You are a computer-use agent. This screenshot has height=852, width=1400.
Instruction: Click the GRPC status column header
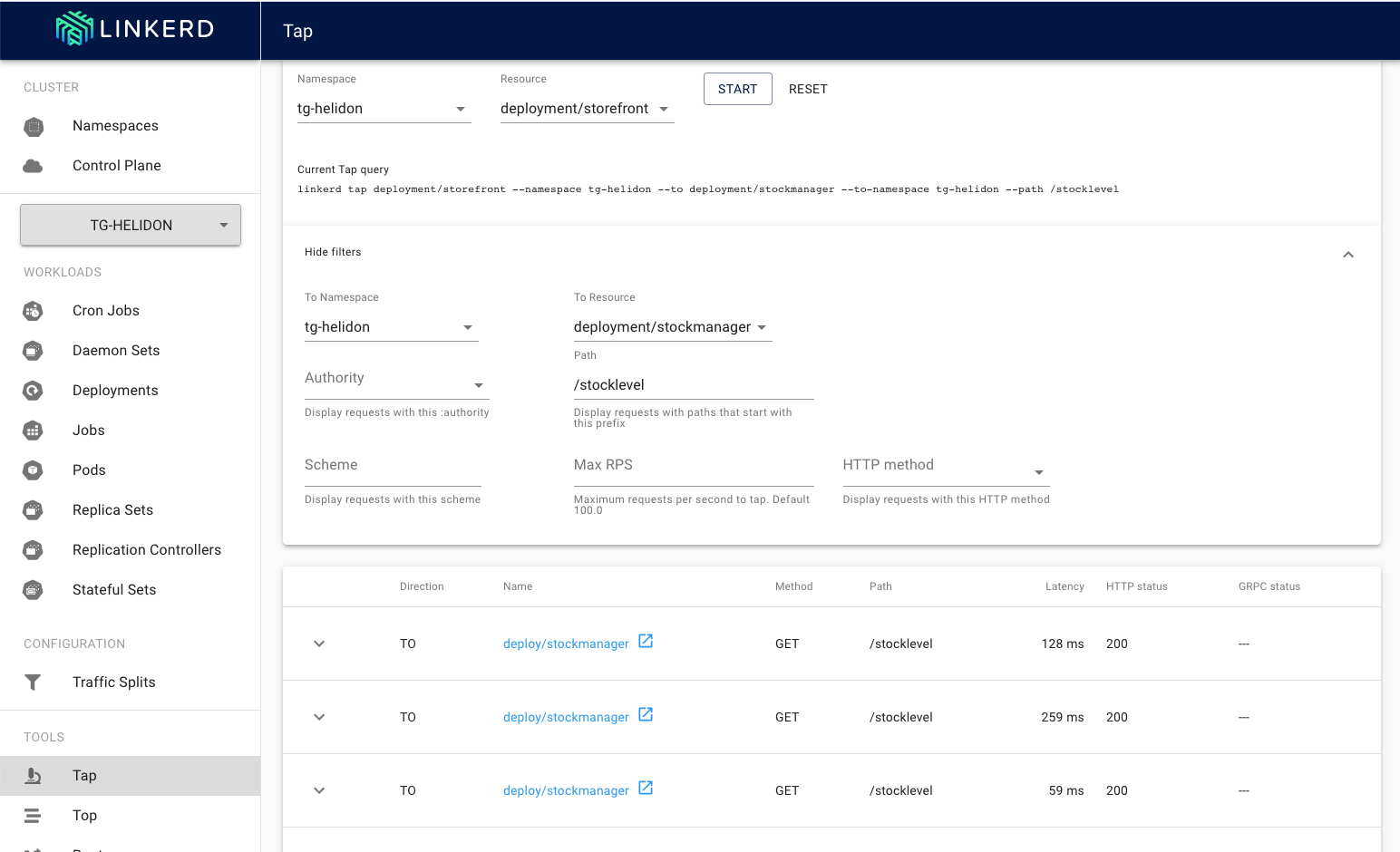click(x=1269, y=586)
